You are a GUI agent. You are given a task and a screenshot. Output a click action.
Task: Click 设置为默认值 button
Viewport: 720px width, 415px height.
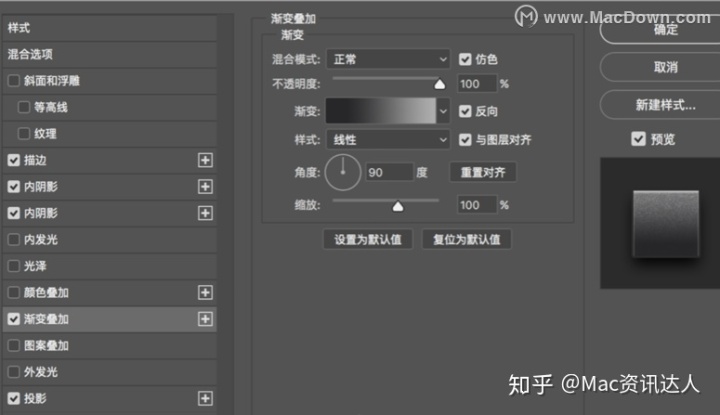tap(368, 239)
